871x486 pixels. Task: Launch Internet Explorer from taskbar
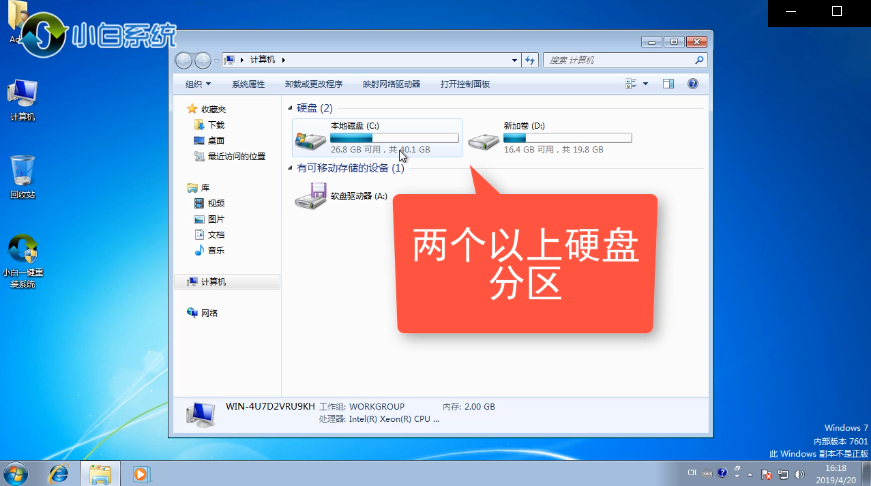pos(58,474)
